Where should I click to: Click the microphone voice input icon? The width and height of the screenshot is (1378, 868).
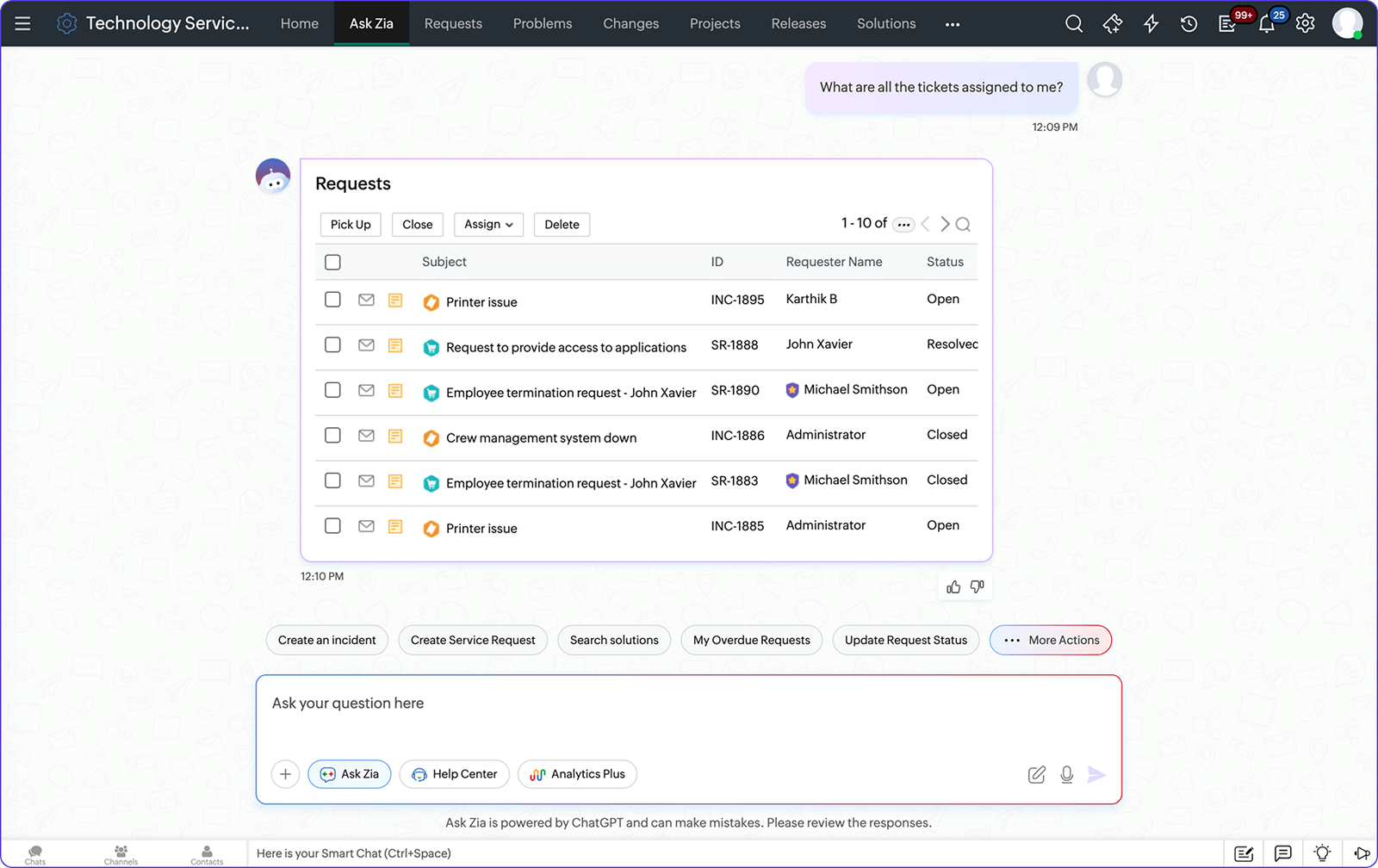click(1066, 774)
